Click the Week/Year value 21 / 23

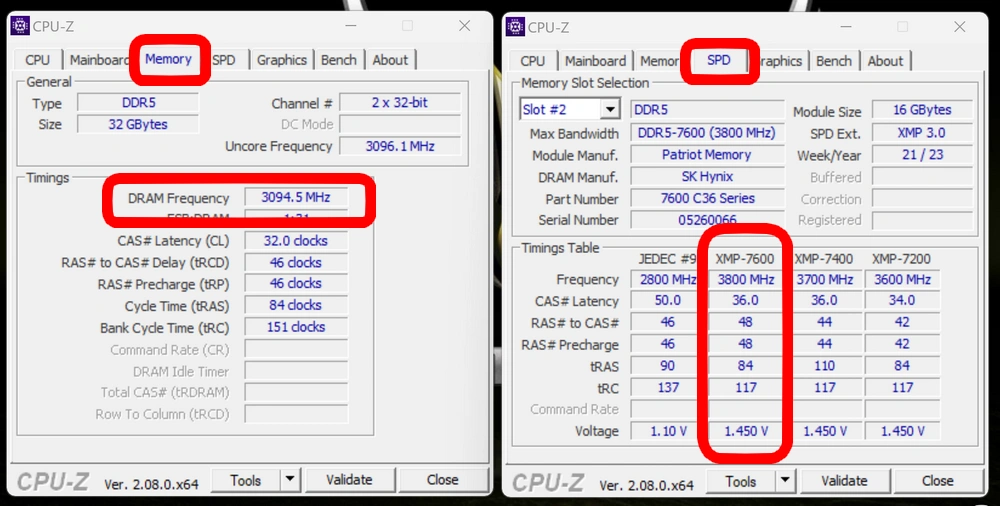(x=922, y=155)
